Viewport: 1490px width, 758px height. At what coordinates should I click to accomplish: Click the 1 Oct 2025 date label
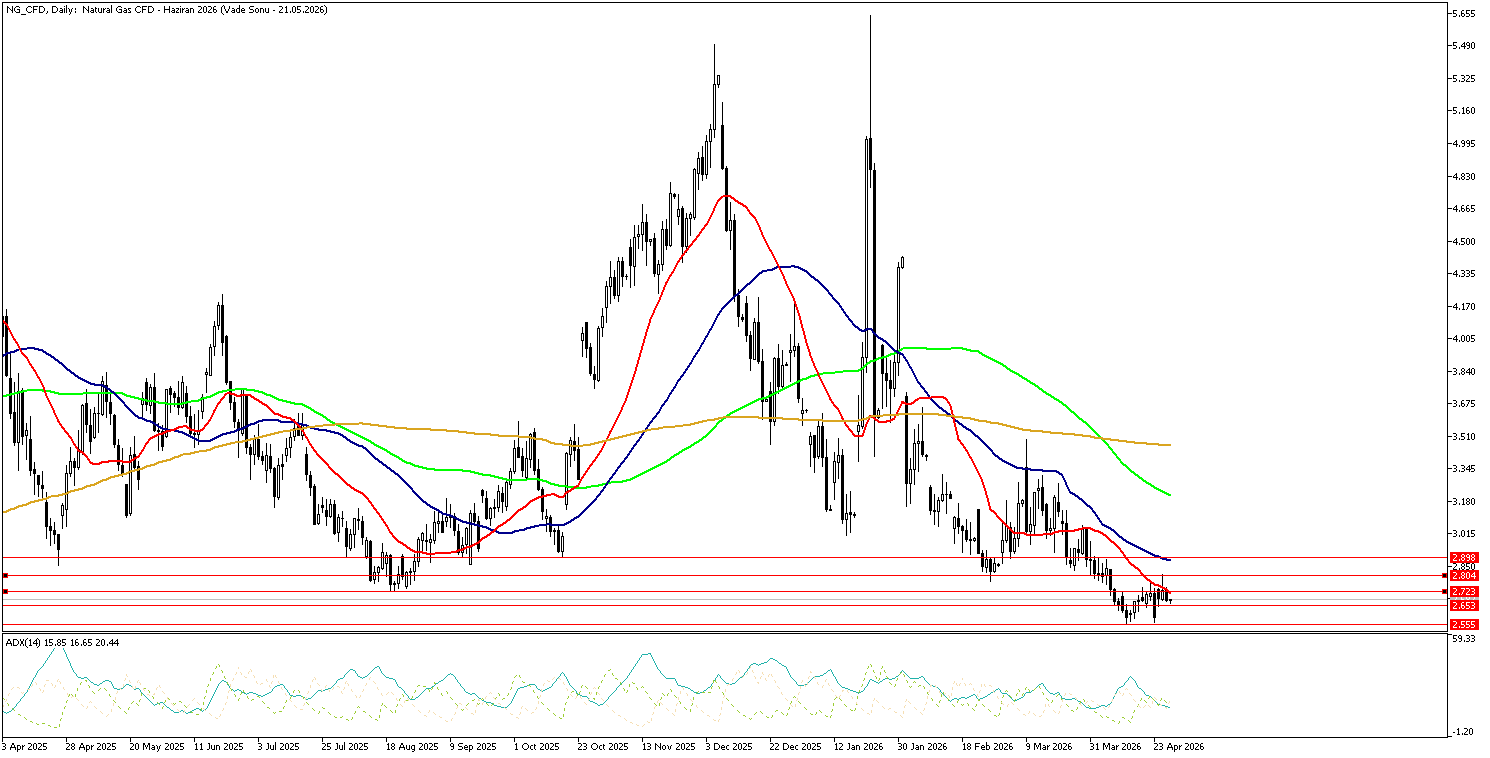(x=538, y=746)
